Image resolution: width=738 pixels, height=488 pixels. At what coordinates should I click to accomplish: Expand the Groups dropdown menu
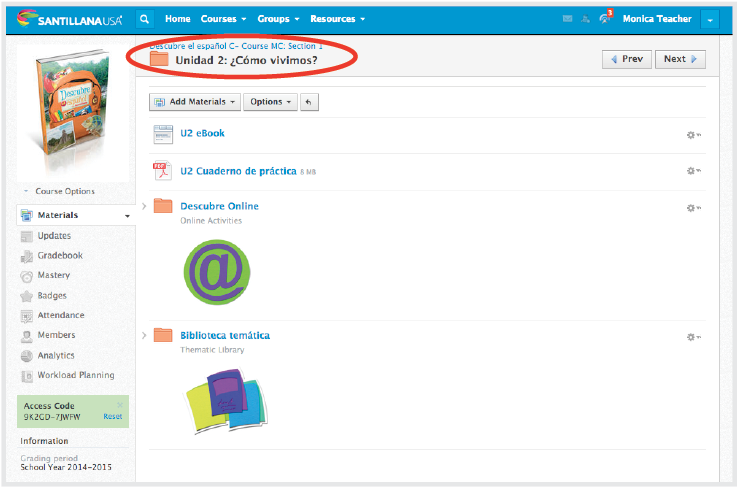tap(278, 19)
